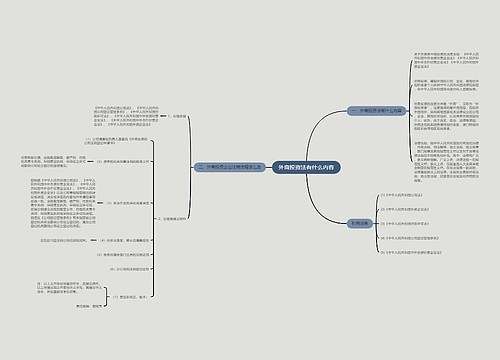This screenshot has width=500, height=360.
Task: Click the [1]《中华人民共和国公司法》citation item
Action: pyautogui.click(x=401, y=195)
